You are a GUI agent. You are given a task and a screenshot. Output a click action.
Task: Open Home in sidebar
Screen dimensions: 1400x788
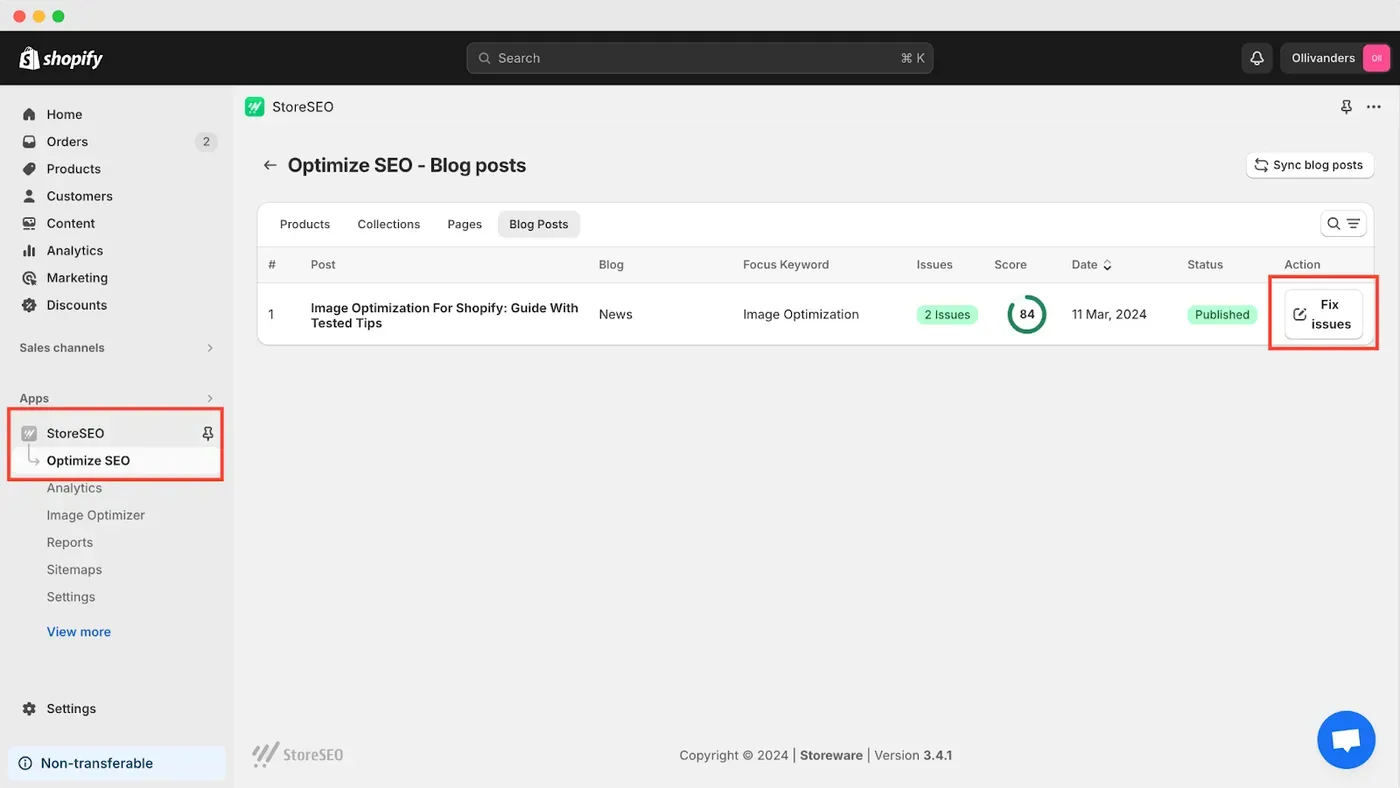(64, 114)
